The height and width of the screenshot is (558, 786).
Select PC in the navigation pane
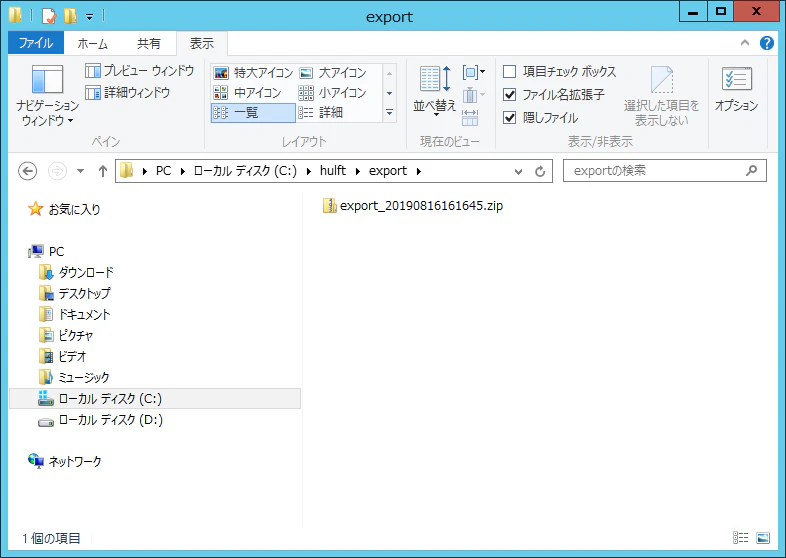47,251
